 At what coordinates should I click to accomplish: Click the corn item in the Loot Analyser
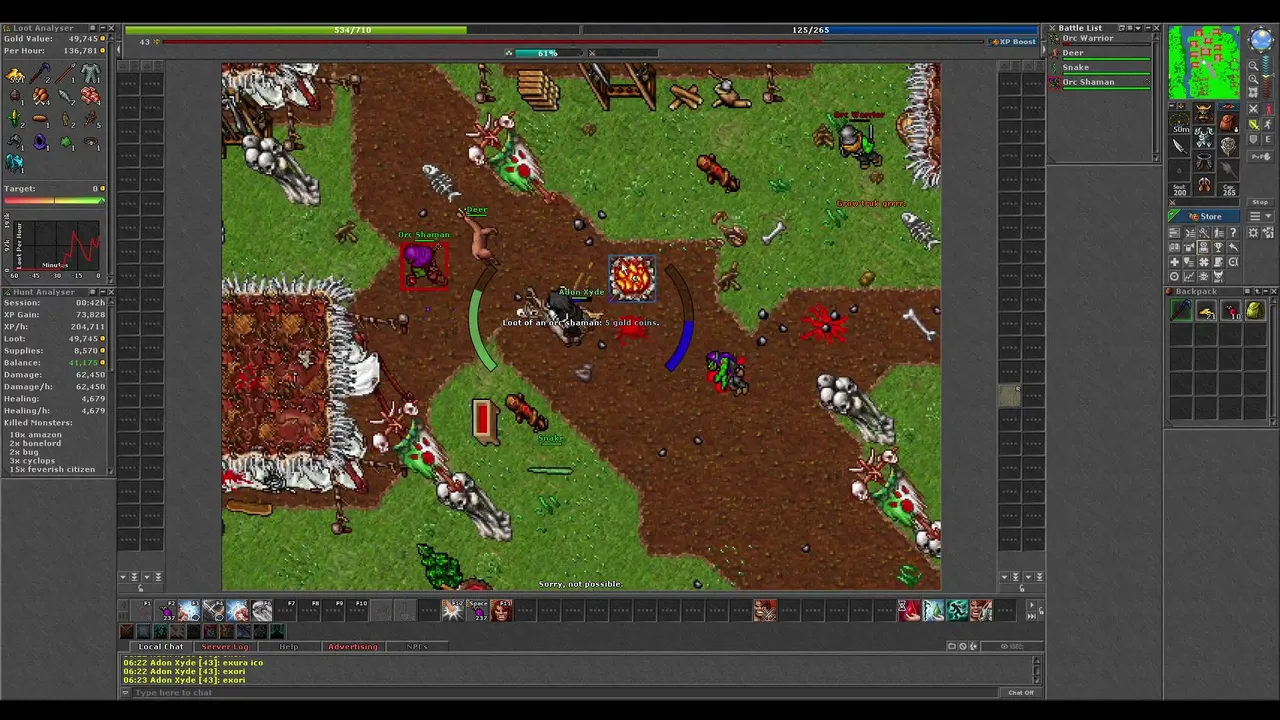coord(14,119)
